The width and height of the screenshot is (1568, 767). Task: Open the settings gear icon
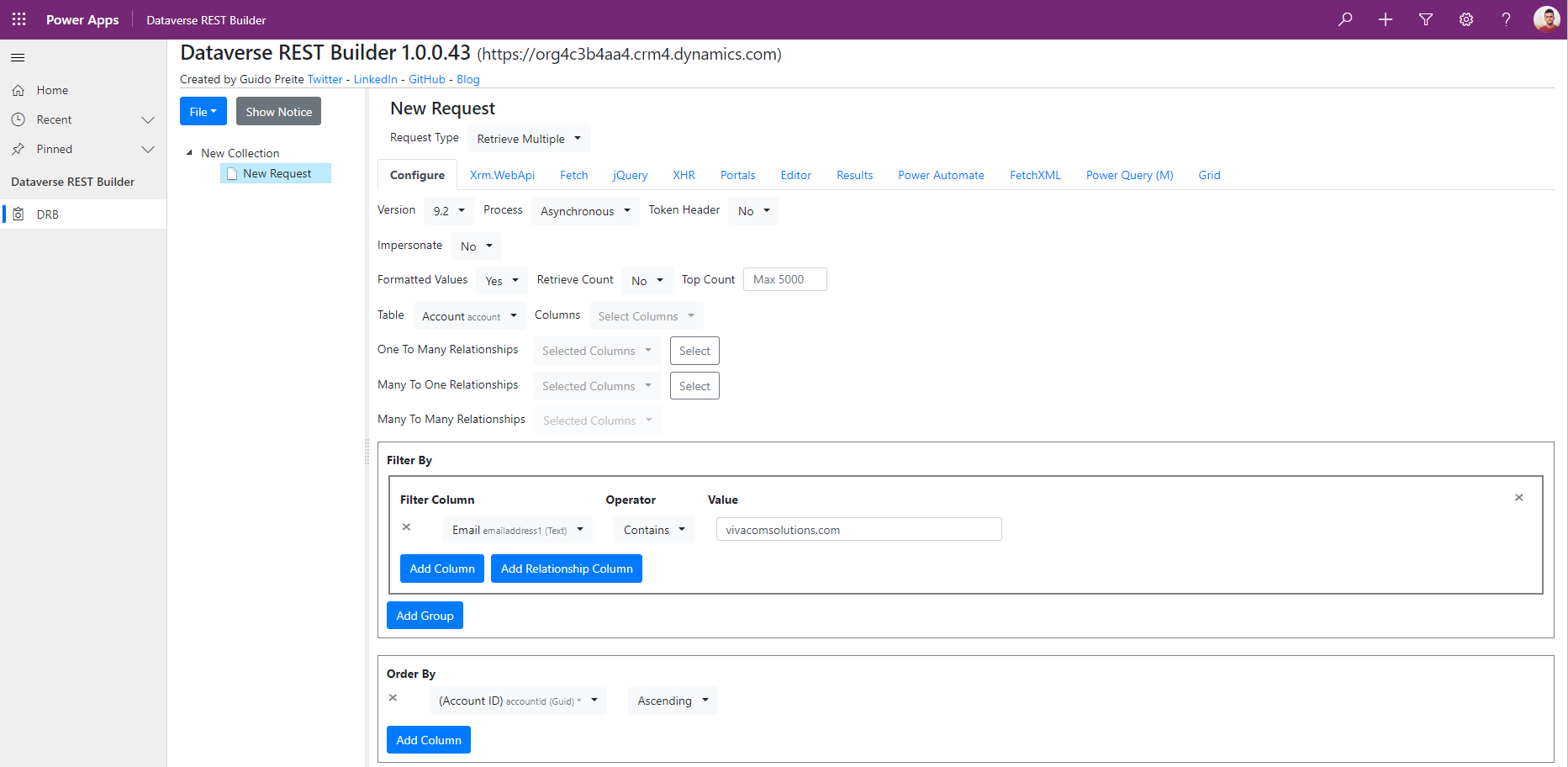point(1465,19)
